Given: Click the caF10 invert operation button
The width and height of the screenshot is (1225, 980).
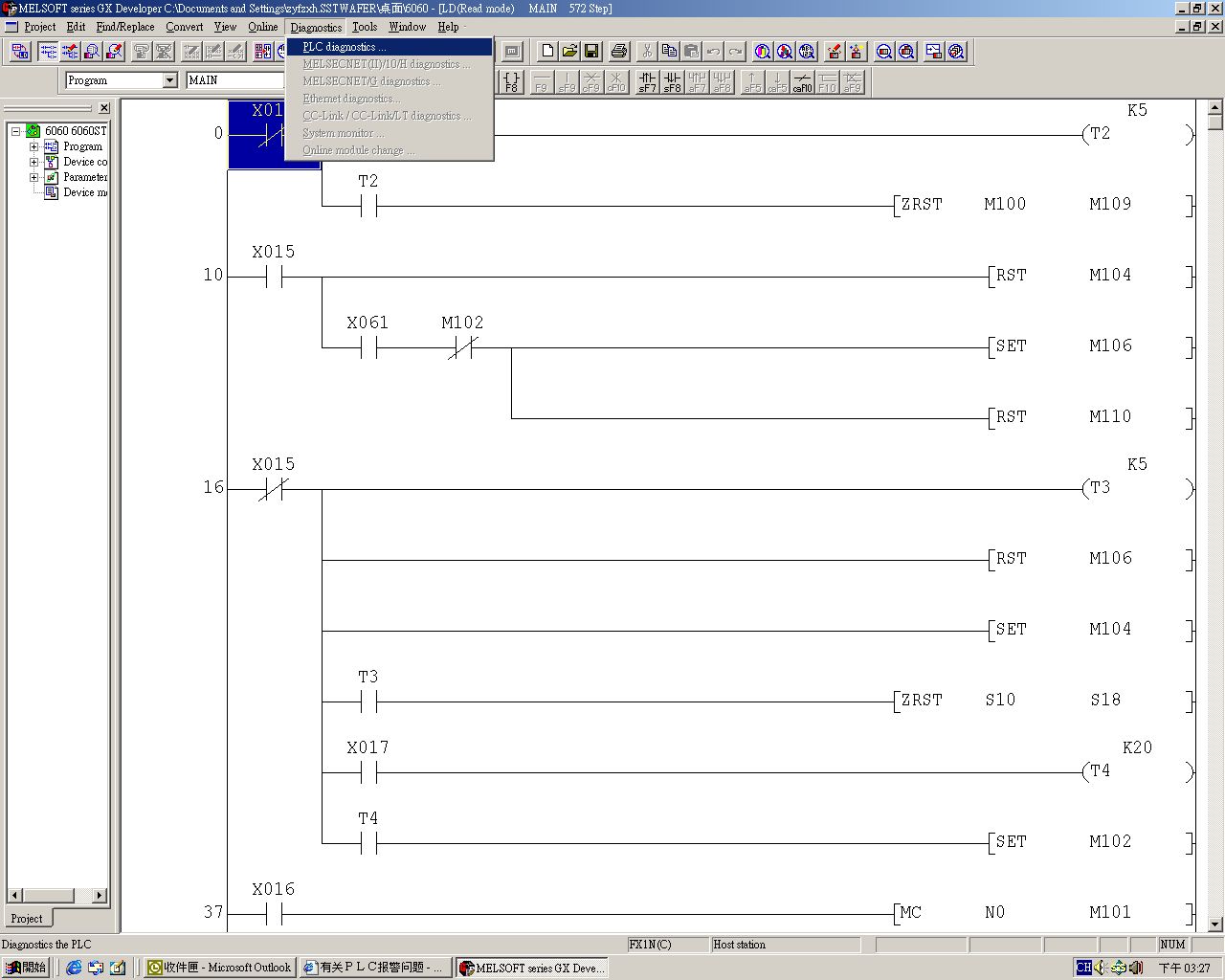Looking at the screenshot, I should click(x=802, y=82).
